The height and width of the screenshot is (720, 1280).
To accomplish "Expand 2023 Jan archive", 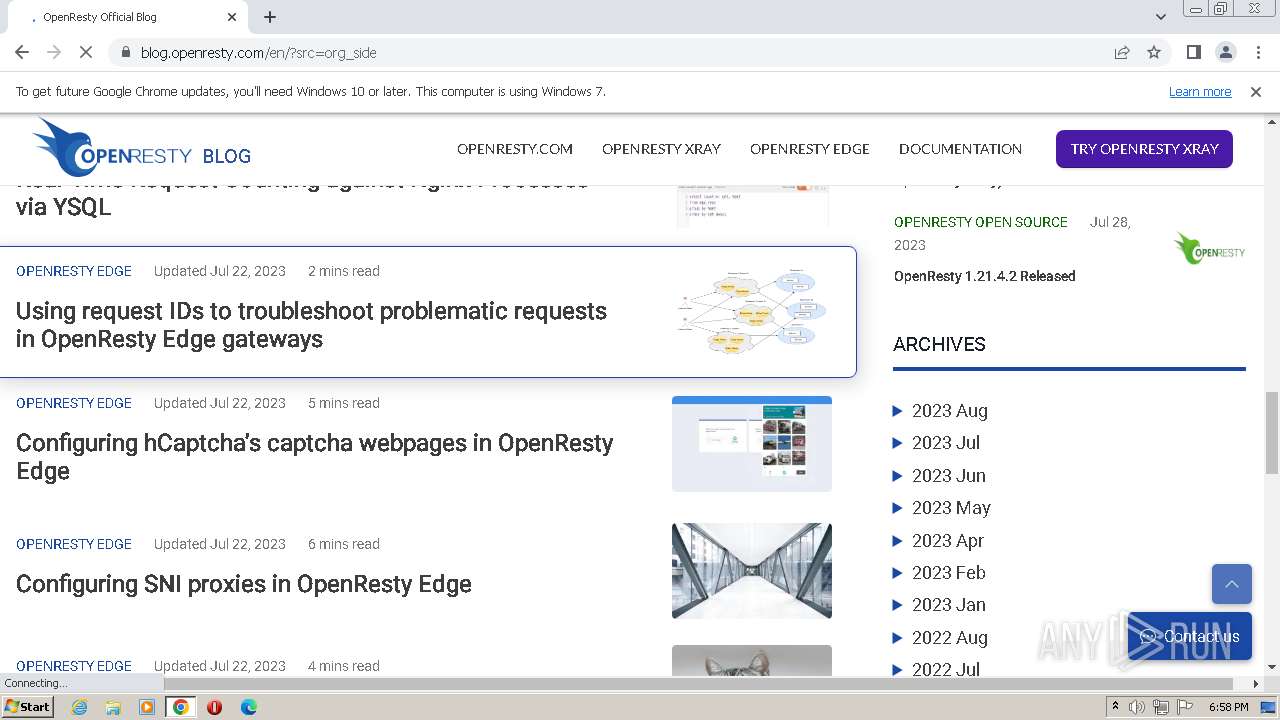I will point(939,605).
